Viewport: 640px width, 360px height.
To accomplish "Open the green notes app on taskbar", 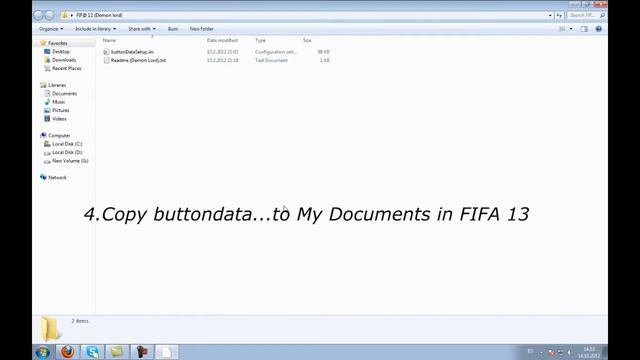I will point(117,352).
